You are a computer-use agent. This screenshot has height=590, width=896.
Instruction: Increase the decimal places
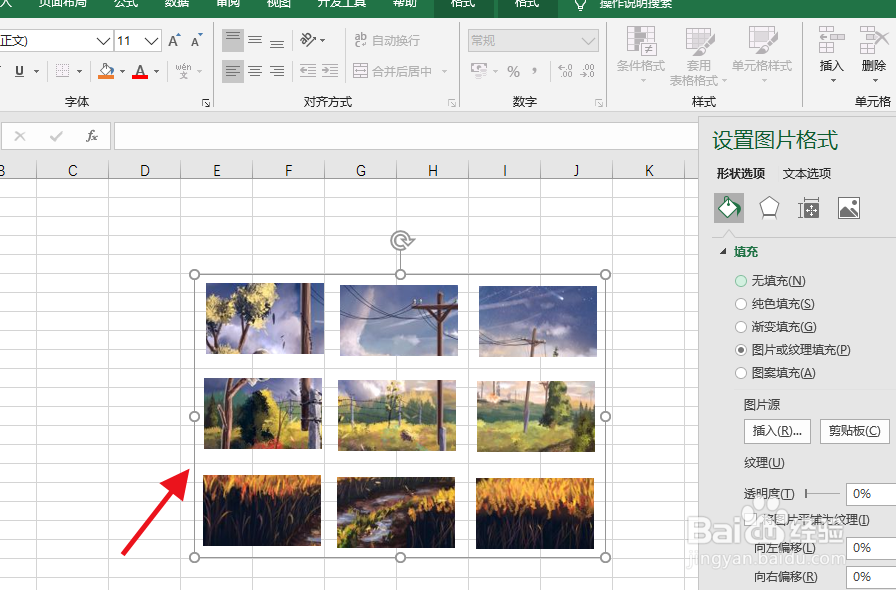(565, 71)
